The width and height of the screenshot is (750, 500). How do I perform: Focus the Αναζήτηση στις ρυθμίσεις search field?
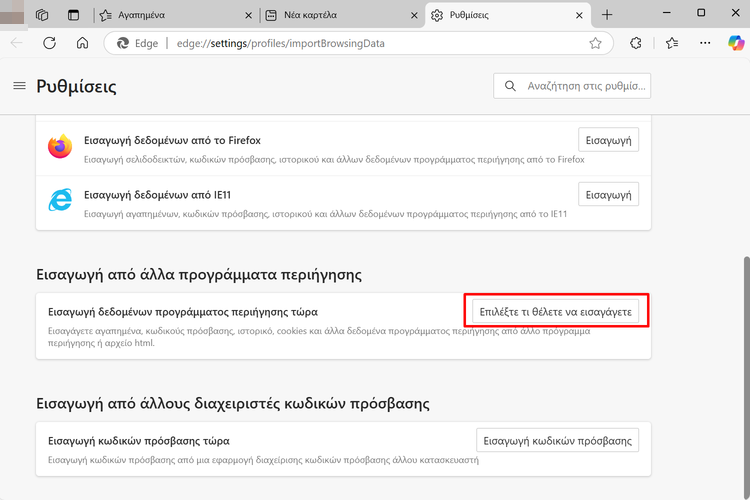[572, 86]
